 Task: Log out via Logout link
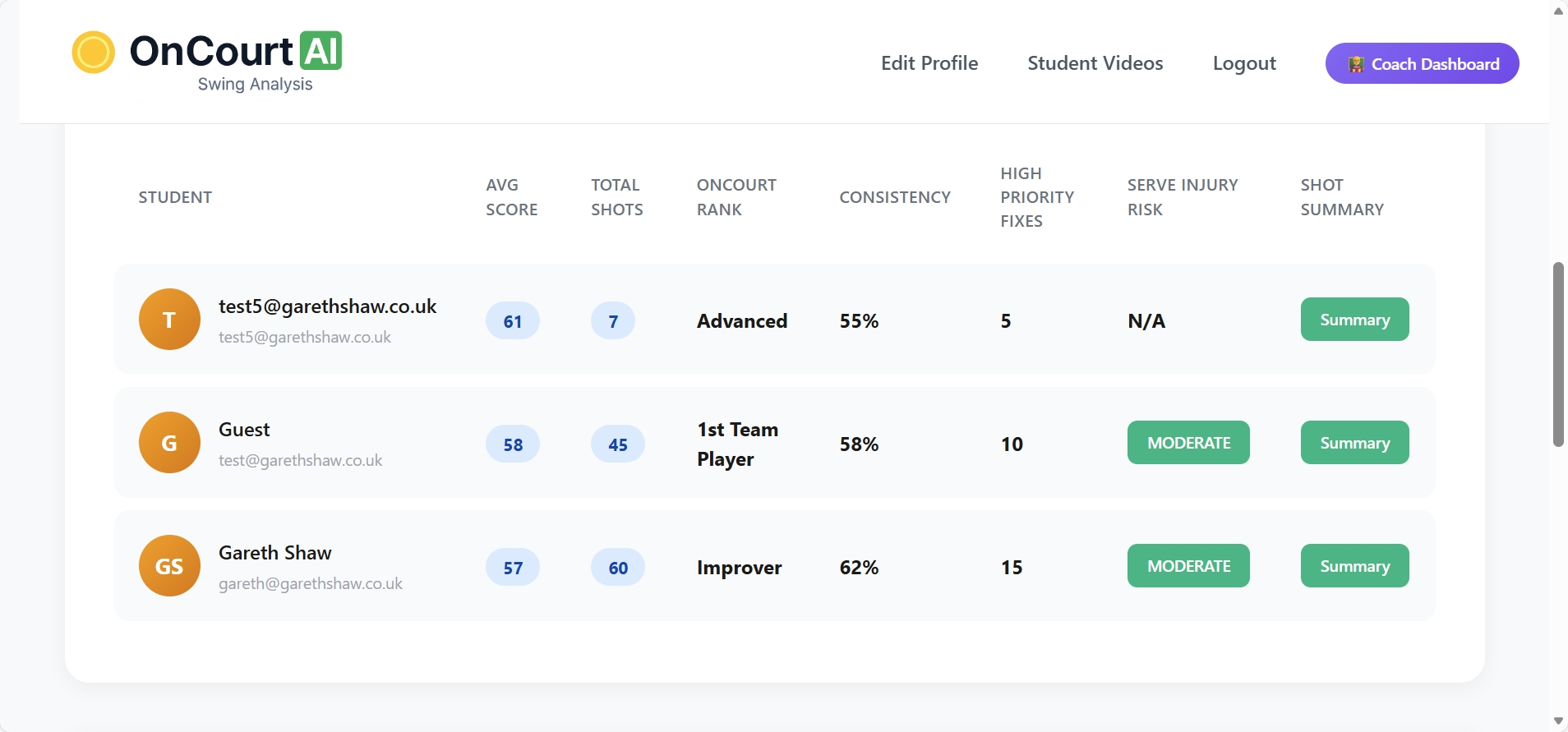[x=1243, y=63]
